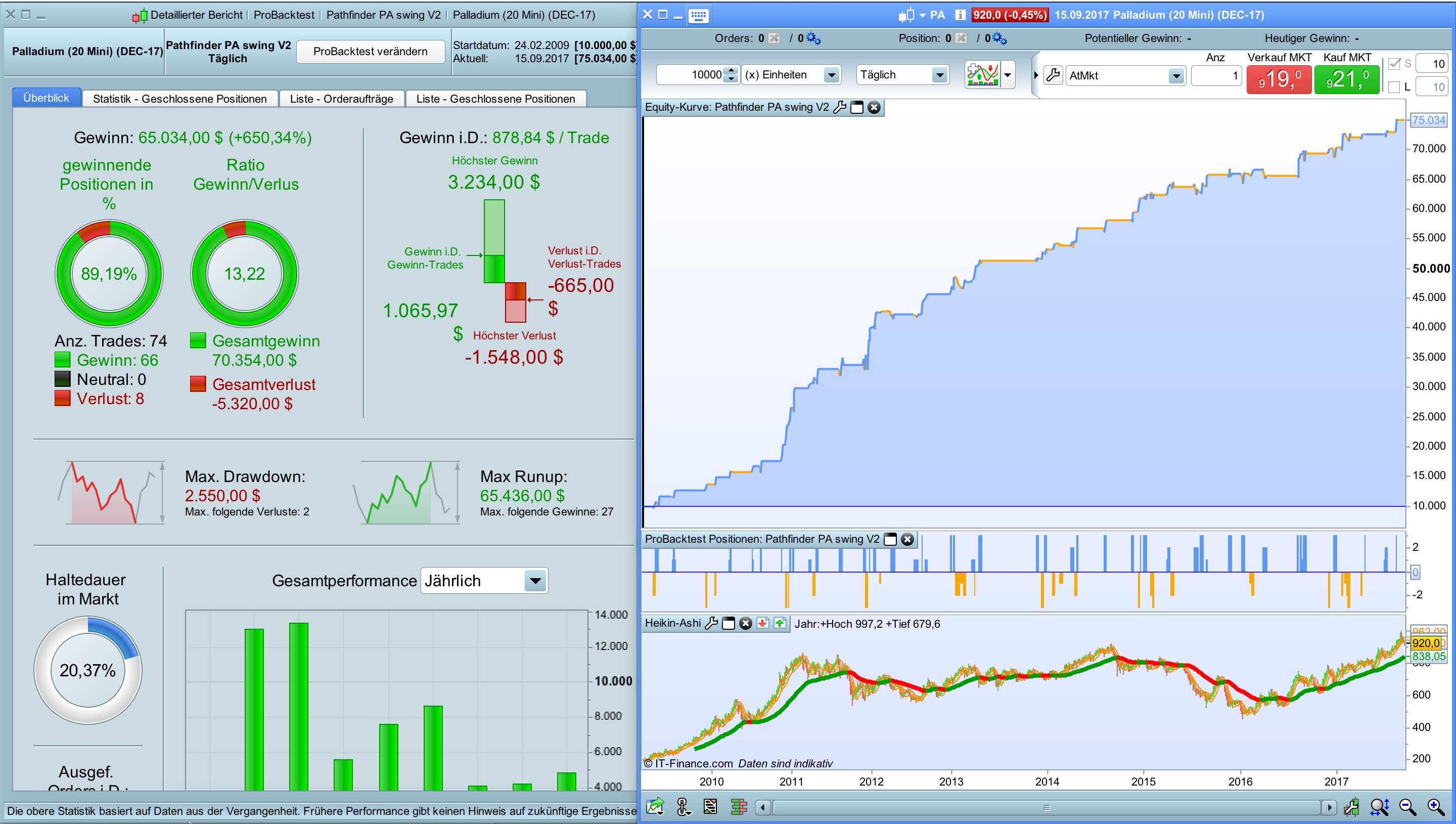Click the zoom out magnifier icon
This screenshot has height=824, width=1456.
tap(1407, 806)
